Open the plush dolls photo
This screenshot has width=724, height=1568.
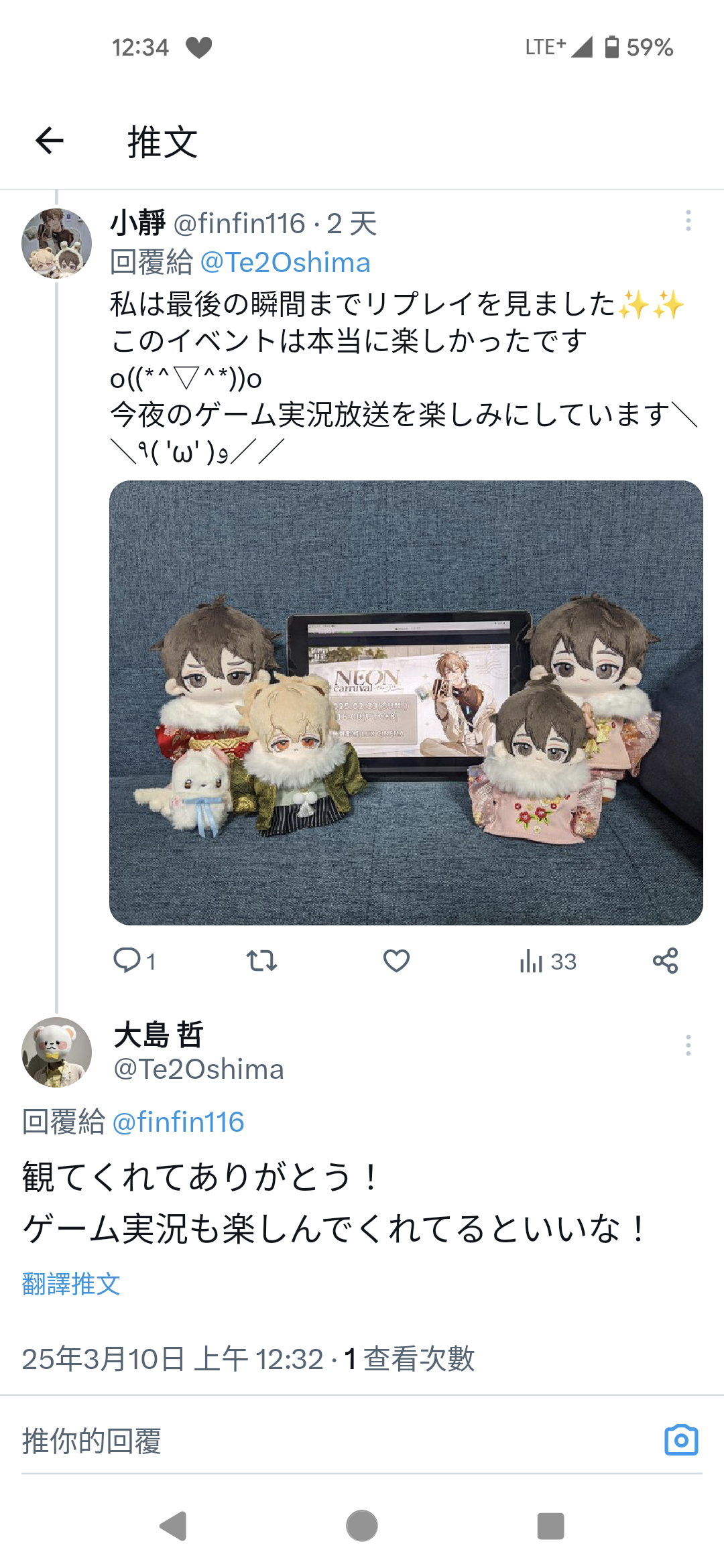pos(406,703)
